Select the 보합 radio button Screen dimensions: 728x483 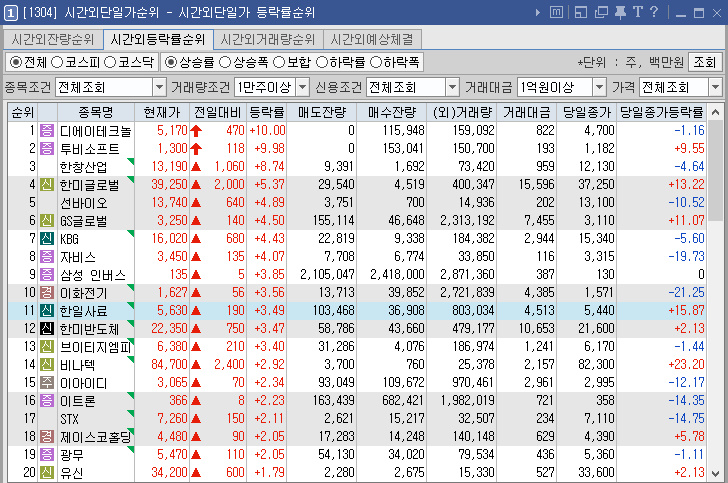point(279,62)
